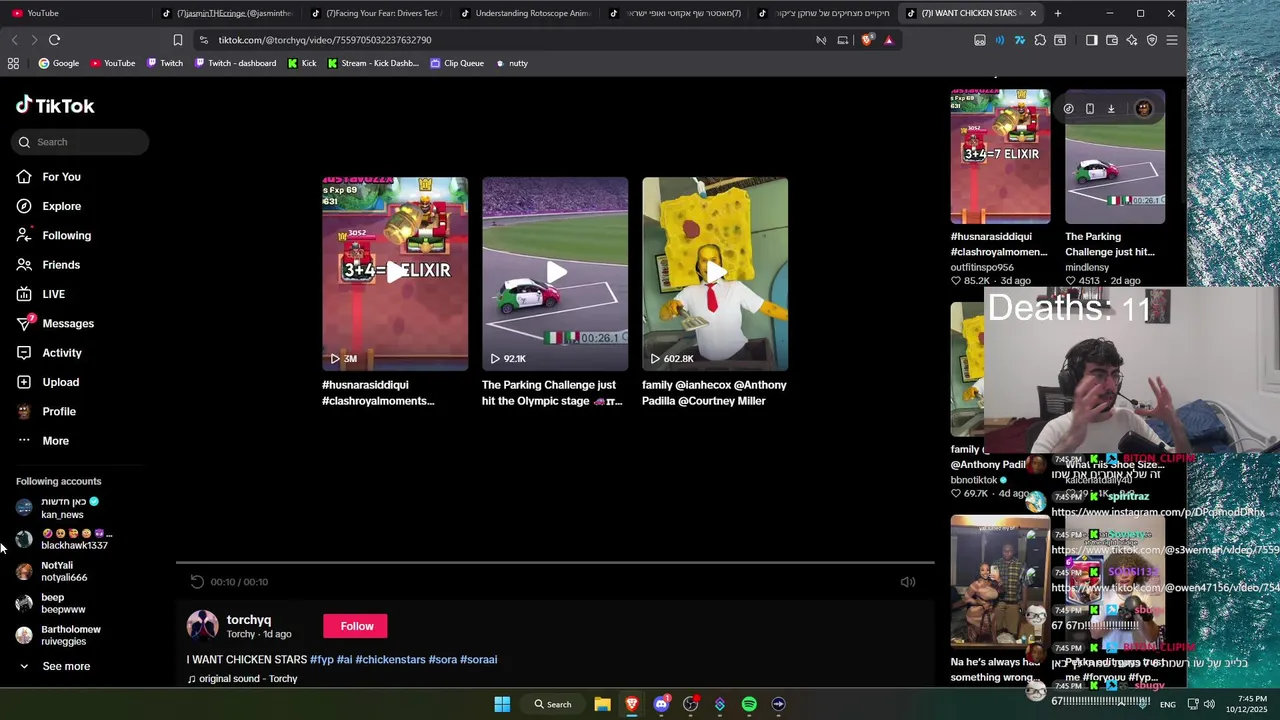Open the Brave Rewards triangle icon
The width and height of the screenshot is (1280, 720).
(888, 40)
